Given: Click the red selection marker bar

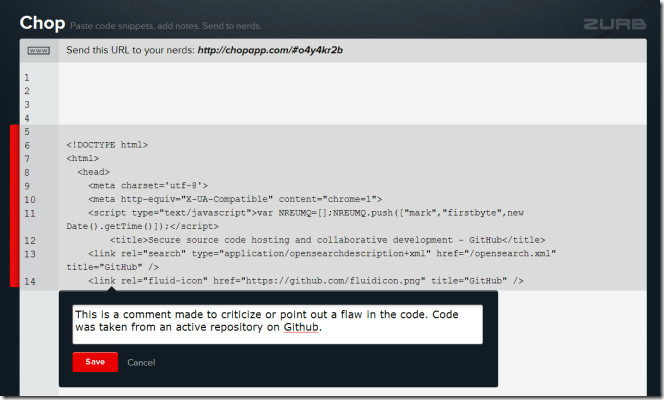Looking at the screenshot, I should pos(14,206).
